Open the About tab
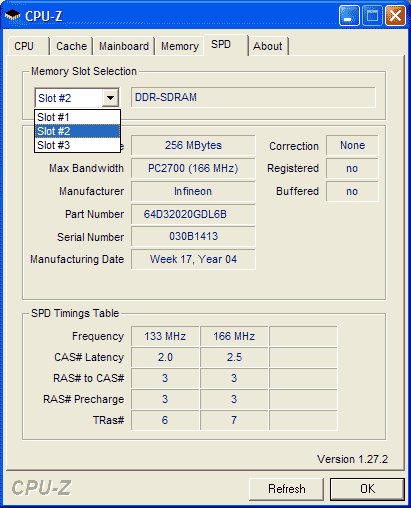This screenshot has width=411, height=508. click(268, 46)
